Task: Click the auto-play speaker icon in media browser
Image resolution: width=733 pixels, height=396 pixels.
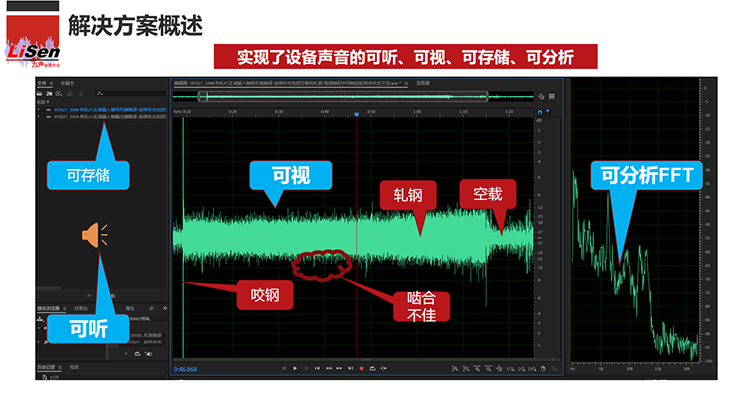Action: (x=149, y=354)
